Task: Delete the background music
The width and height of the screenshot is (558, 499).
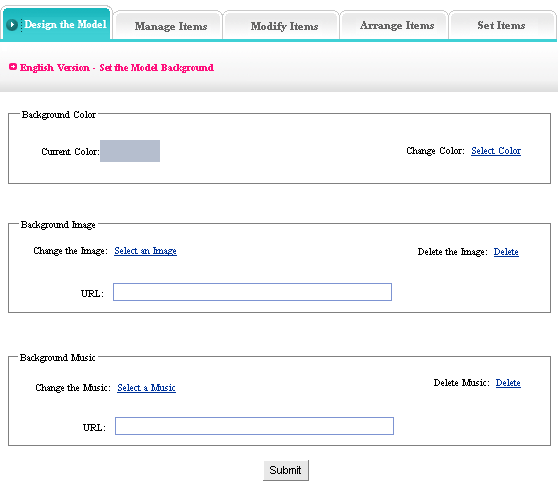Action: 508,383
